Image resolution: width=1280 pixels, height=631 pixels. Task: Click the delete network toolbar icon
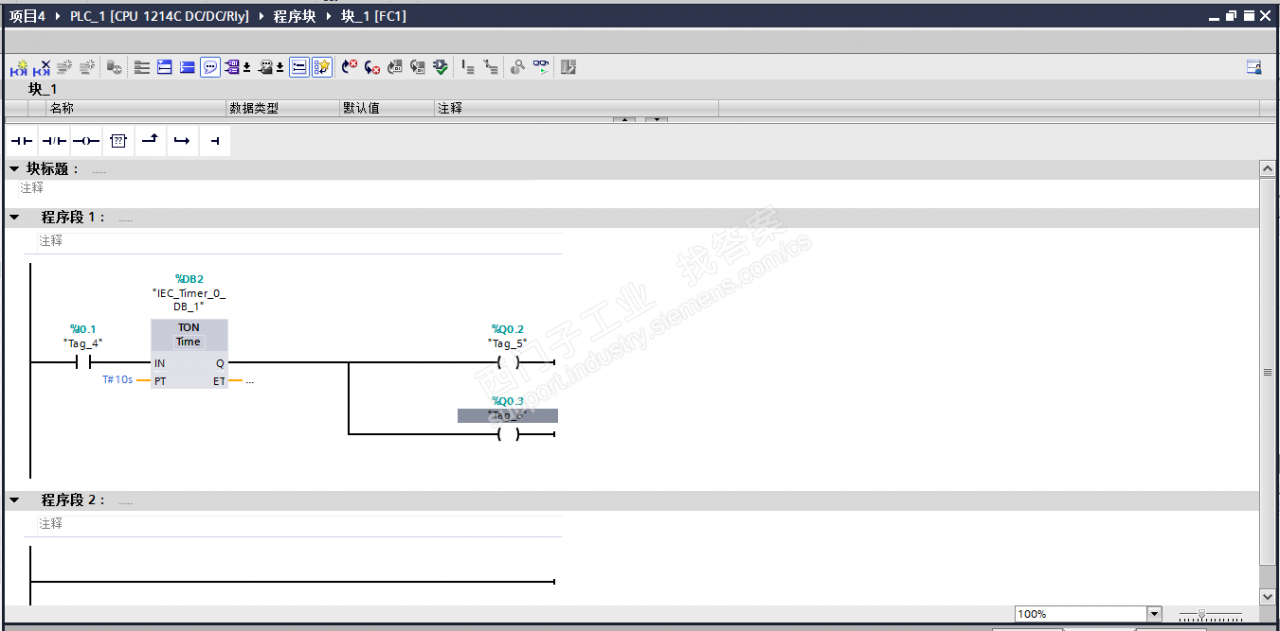41,68
